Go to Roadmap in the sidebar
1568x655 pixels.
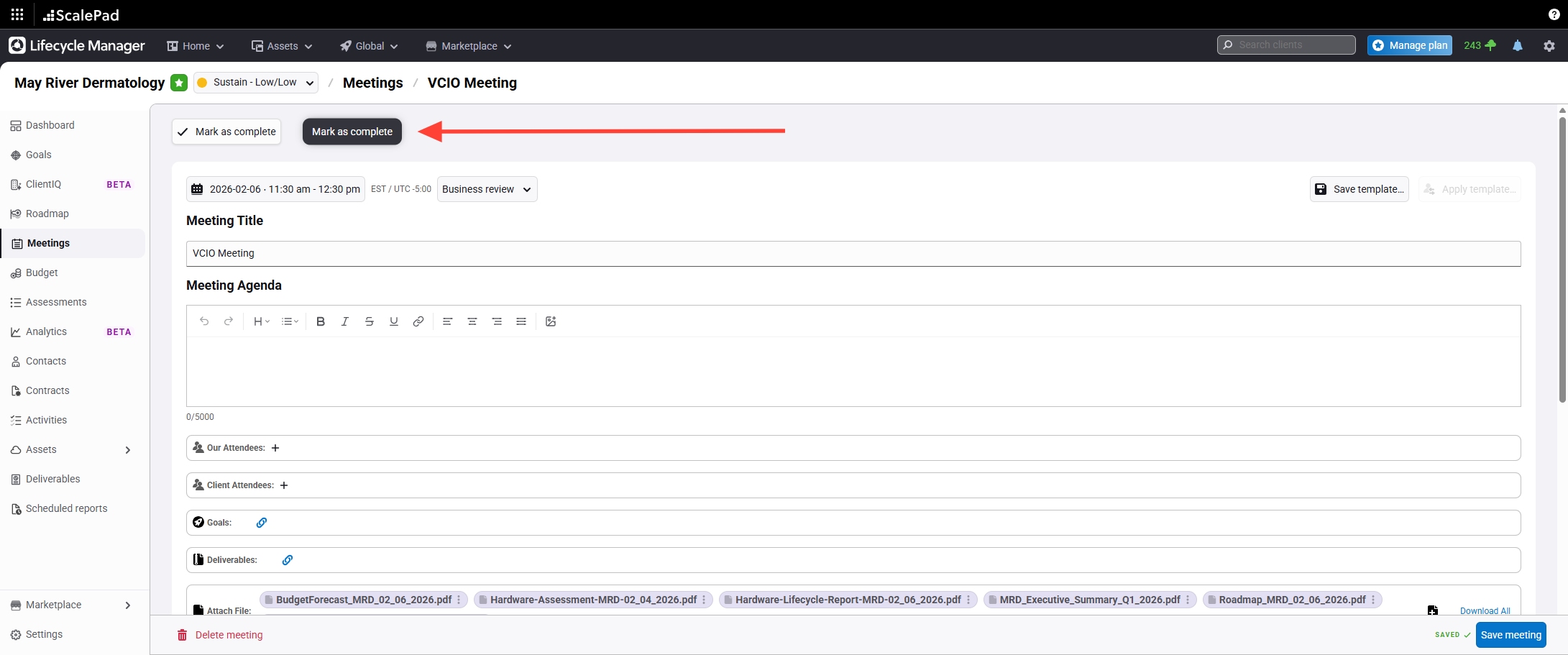(47, 214)
